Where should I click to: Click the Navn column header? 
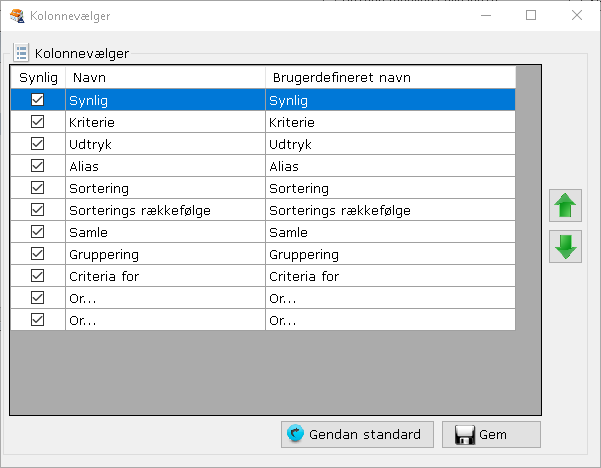pyautogui.click(x=164, y=77)
